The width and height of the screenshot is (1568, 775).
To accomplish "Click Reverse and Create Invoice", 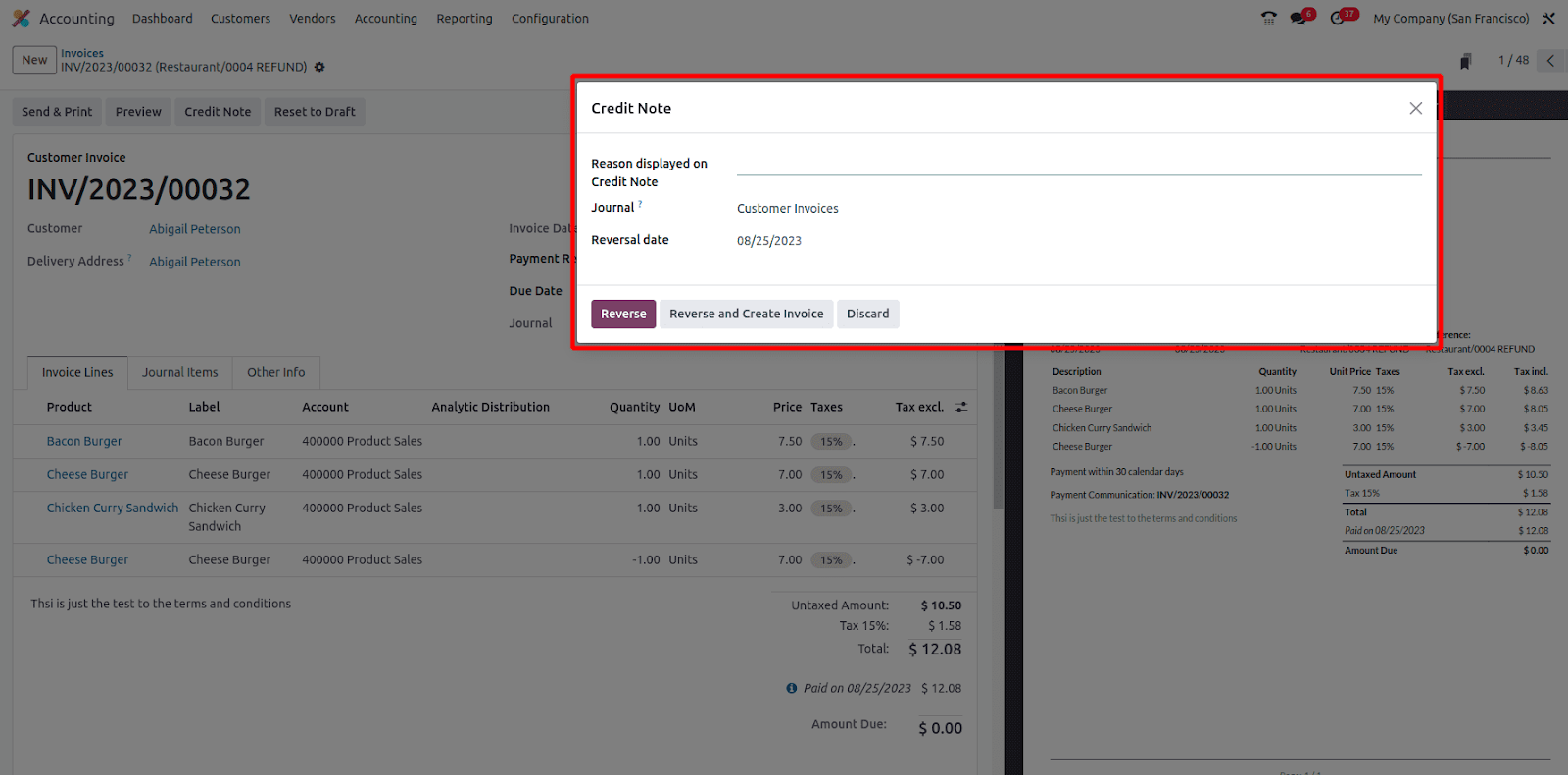I will tap(747, 314).
